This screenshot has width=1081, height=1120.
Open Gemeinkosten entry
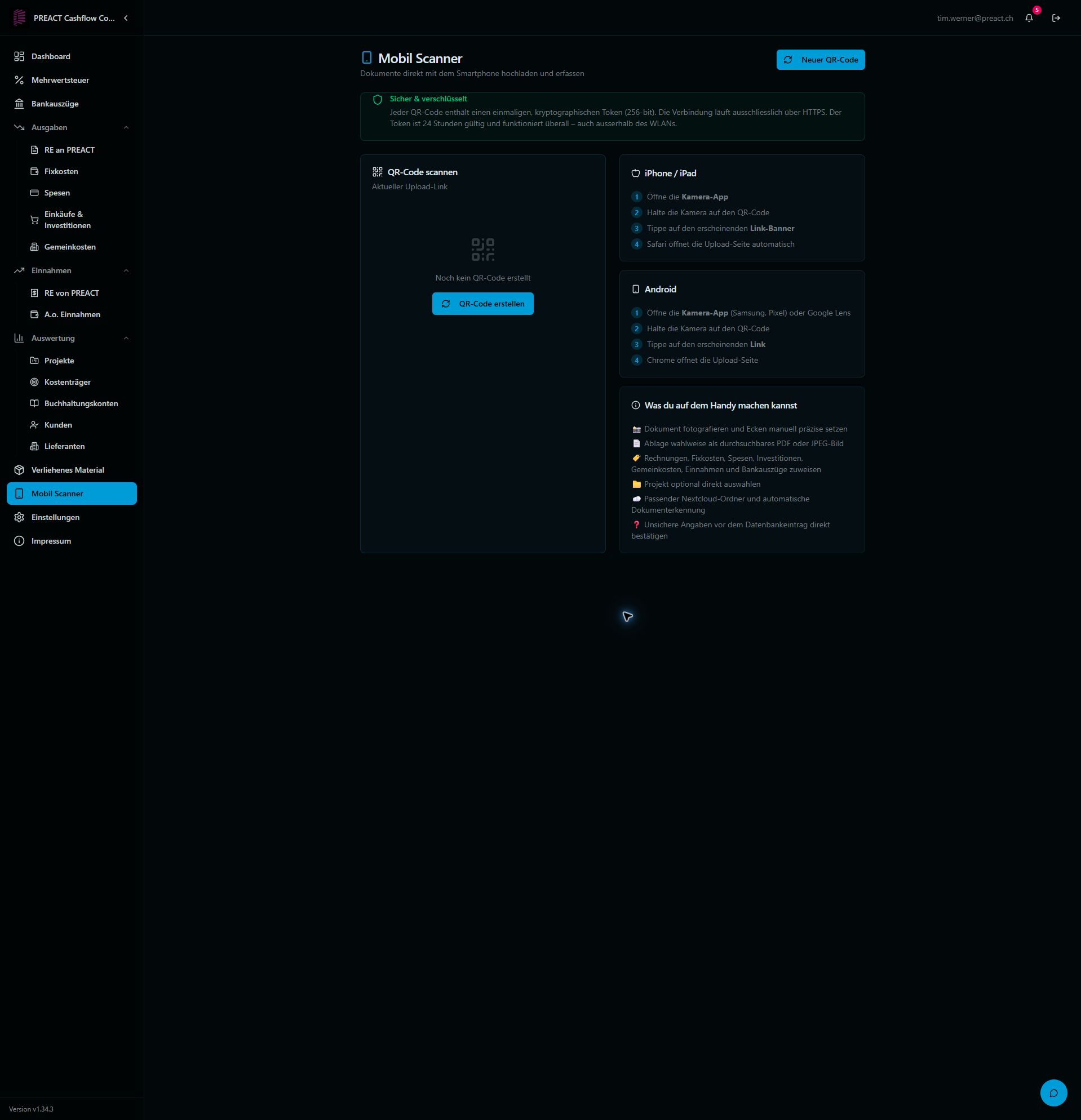[79, 247]
